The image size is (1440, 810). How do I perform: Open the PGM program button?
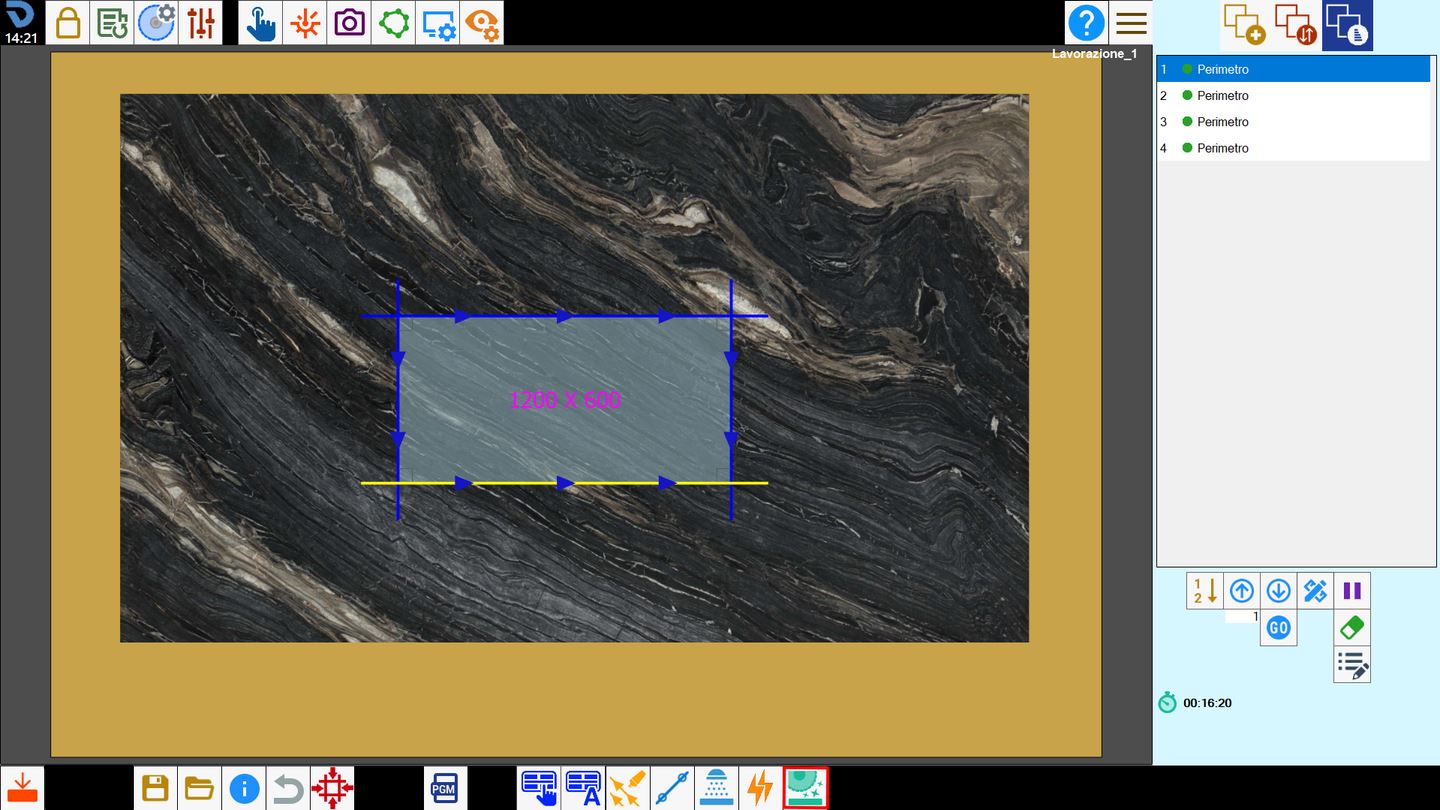coord(444,788)
